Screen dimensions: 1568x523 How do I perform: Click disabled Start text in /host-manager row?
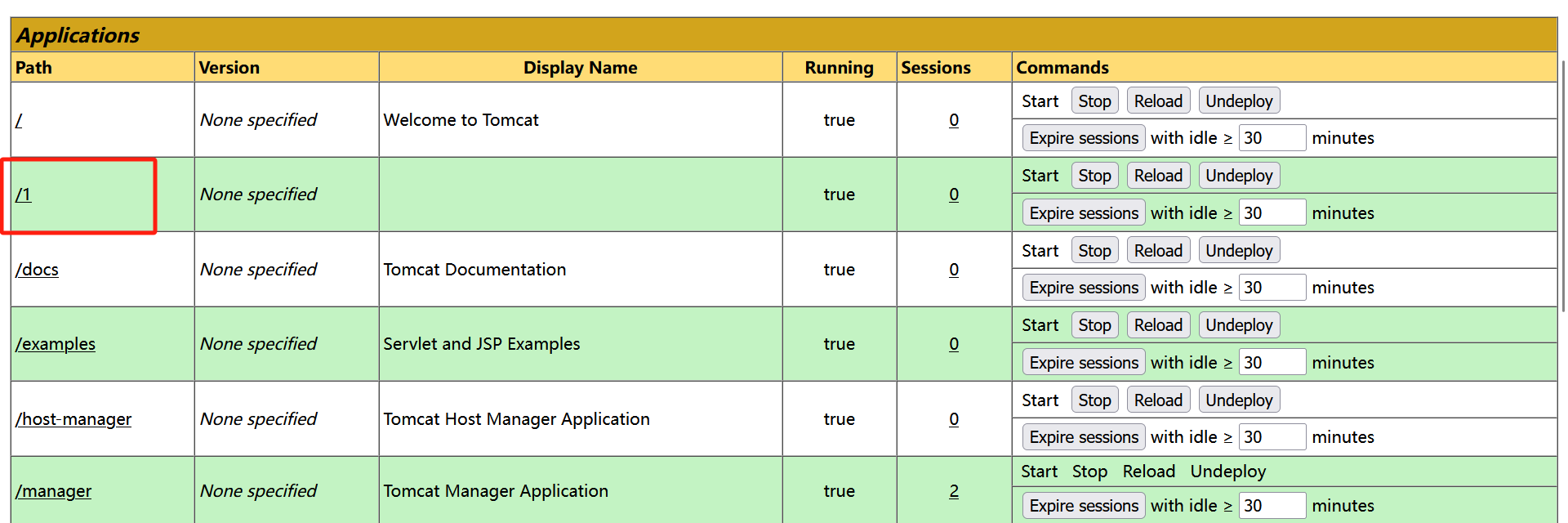coord(1040,400)
